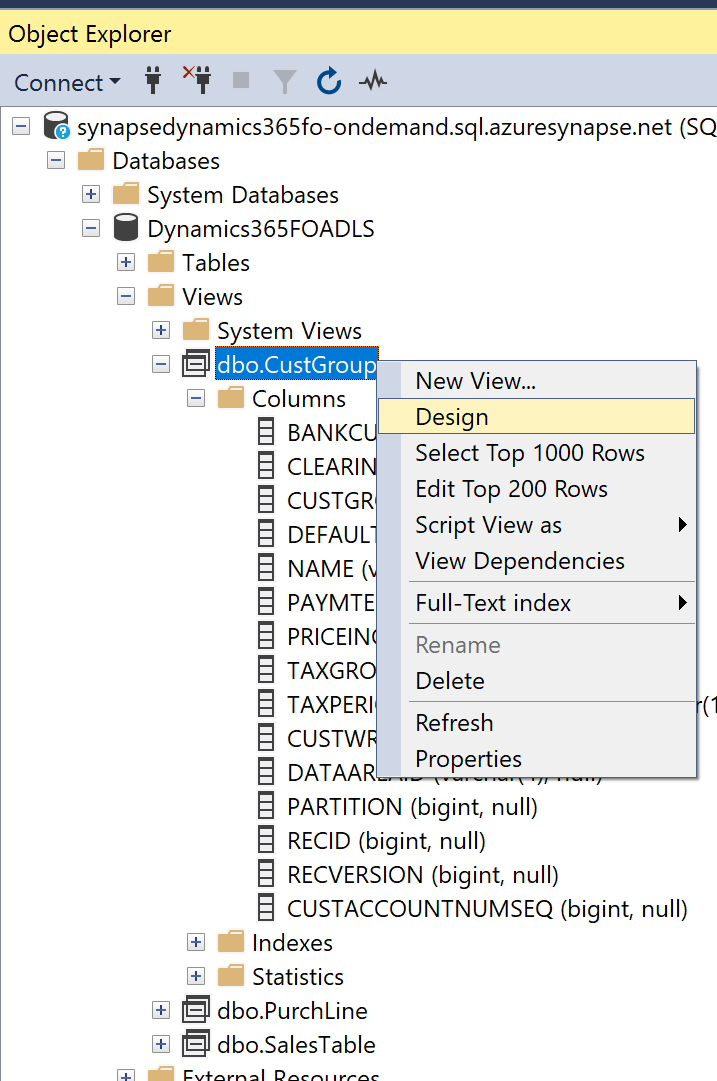Click the Tables folder icon
717x1081 pixels.
pyautogui.click(x=161, y=261)
